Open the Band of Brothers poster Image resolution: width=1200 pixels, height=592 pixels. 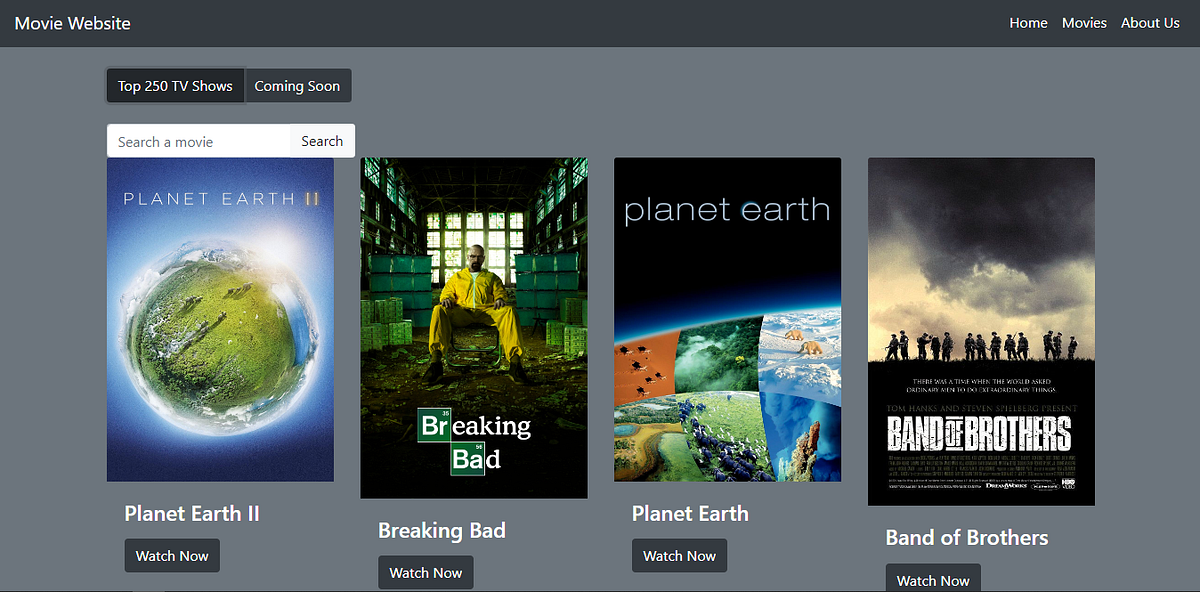(x=981, y=330)
